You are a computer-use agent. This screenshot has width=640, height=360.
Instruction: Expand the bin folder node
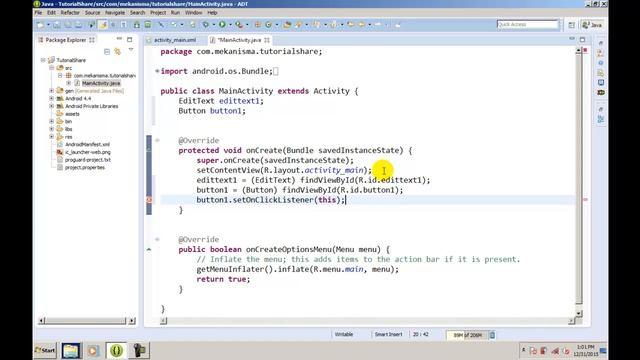point(51,121)
